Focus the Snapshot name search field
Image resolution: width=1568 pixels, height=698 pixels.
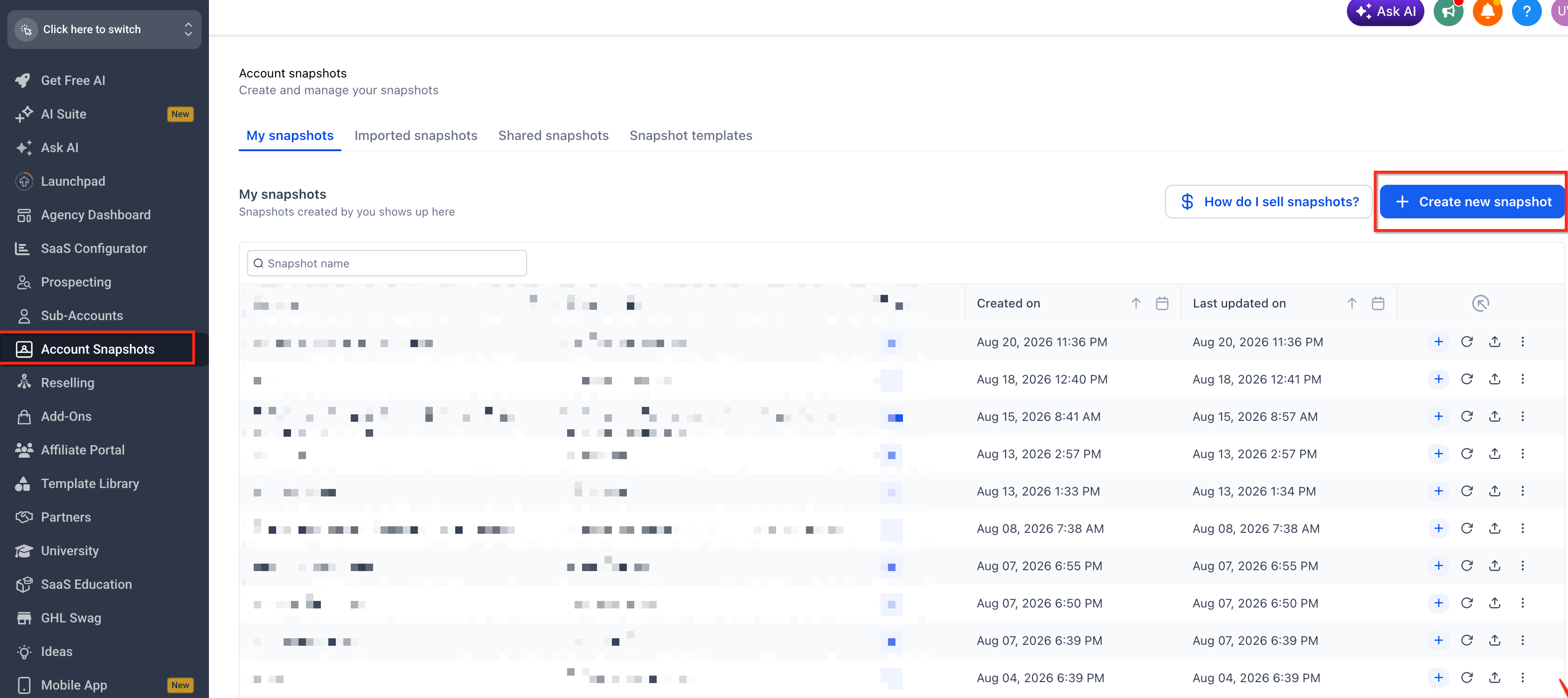pyautogui.click(x=387, y=263)
